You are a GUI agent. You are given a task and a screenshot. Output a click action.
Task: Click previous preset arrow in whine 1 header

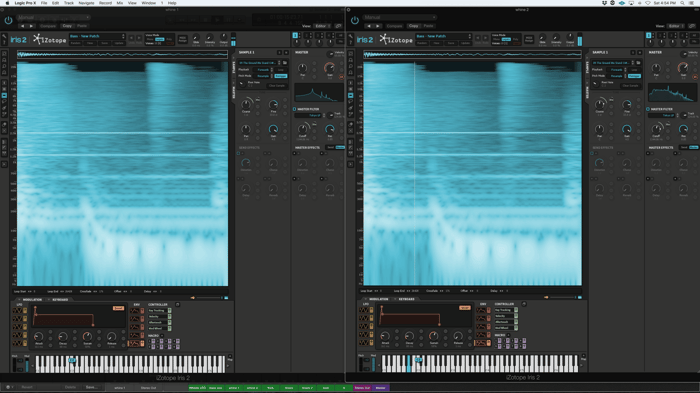23,26
